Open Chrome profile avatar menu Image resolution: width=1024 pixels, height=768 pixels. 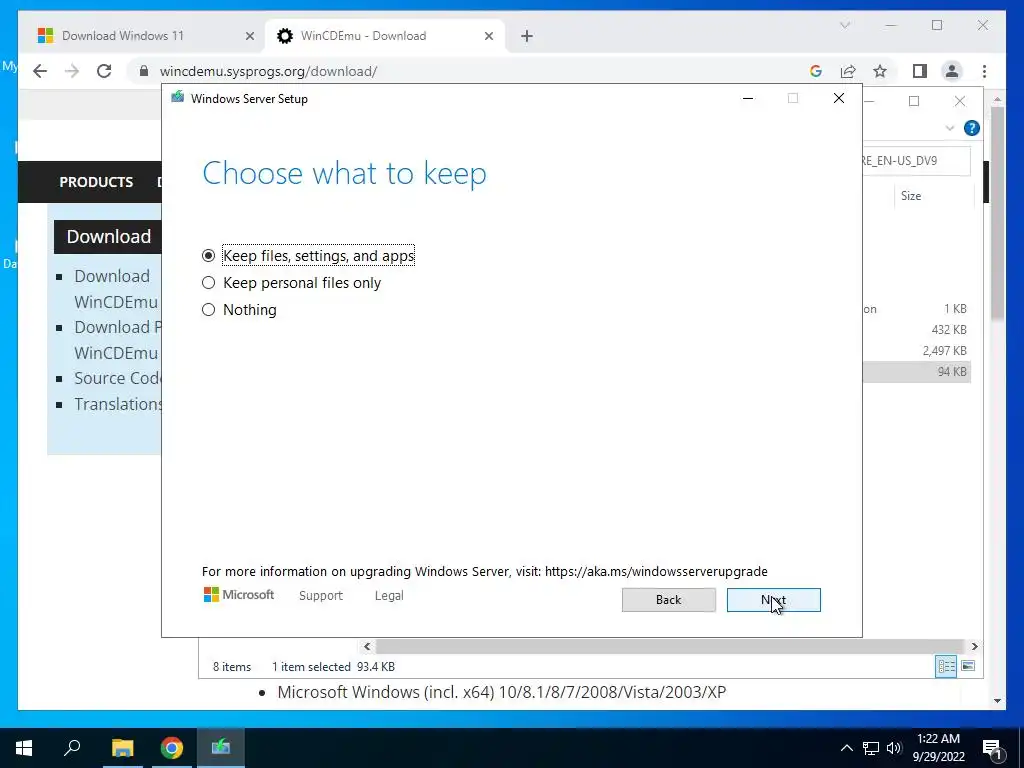(x=952, y=71)
